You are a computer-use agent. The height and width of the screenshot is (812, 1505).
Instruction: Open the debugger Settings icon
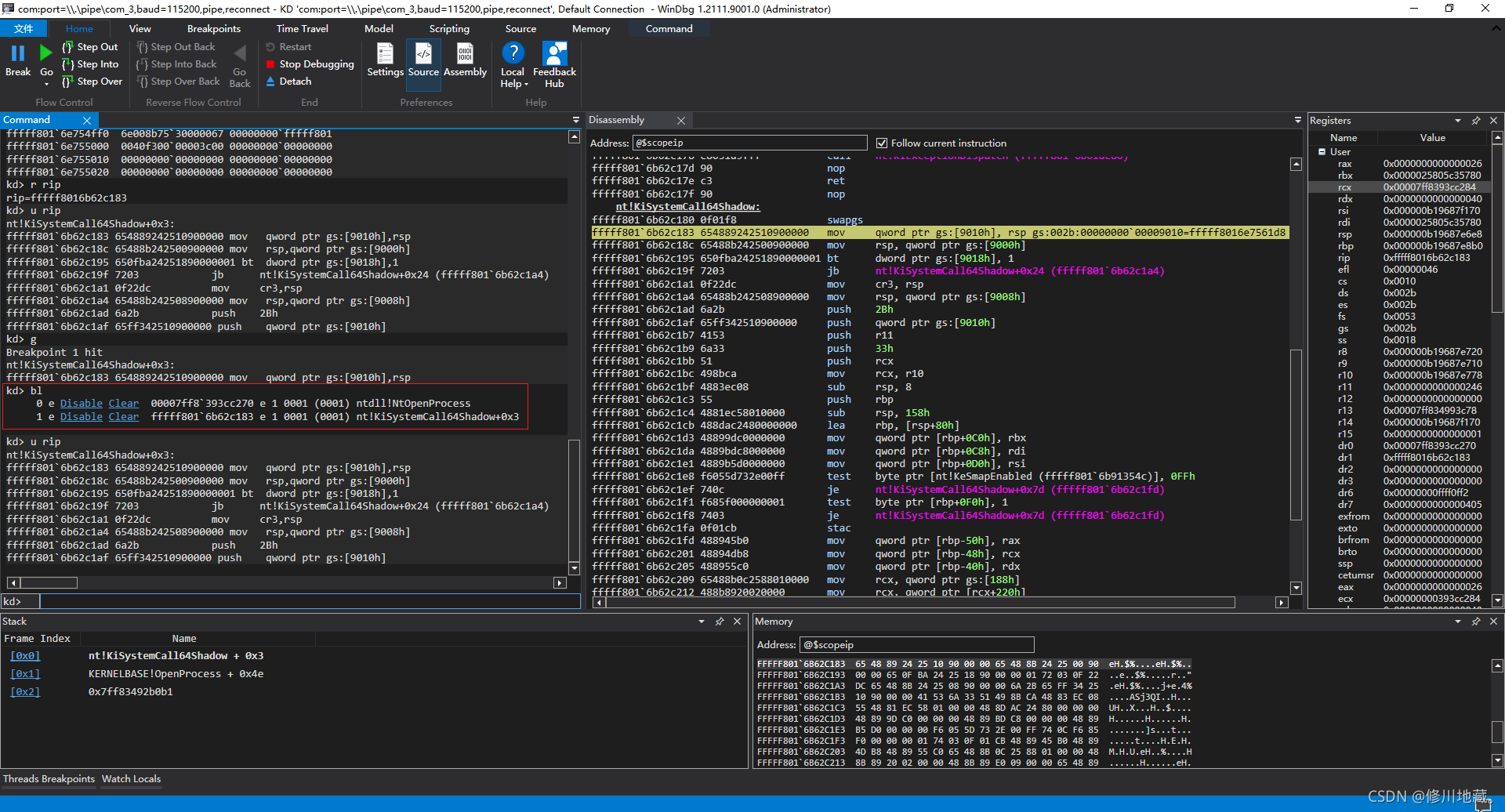point(385,53)
